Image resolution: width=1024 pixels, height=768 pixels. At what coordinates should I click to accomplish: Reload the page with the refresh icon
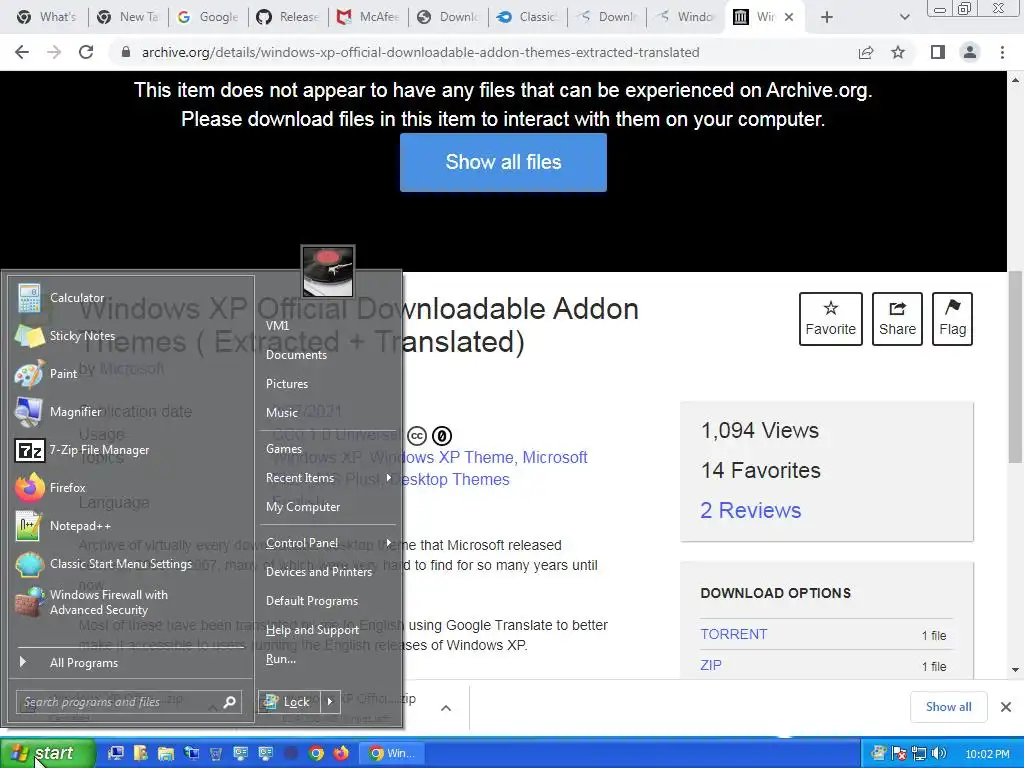[86, 52]
